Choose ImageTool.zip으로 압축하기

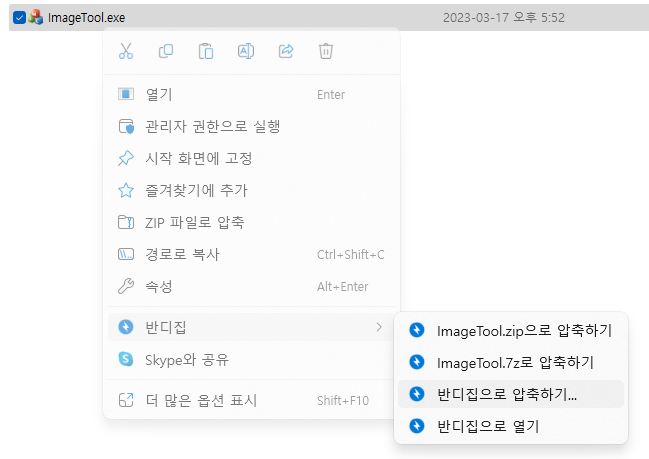[511, 330]
